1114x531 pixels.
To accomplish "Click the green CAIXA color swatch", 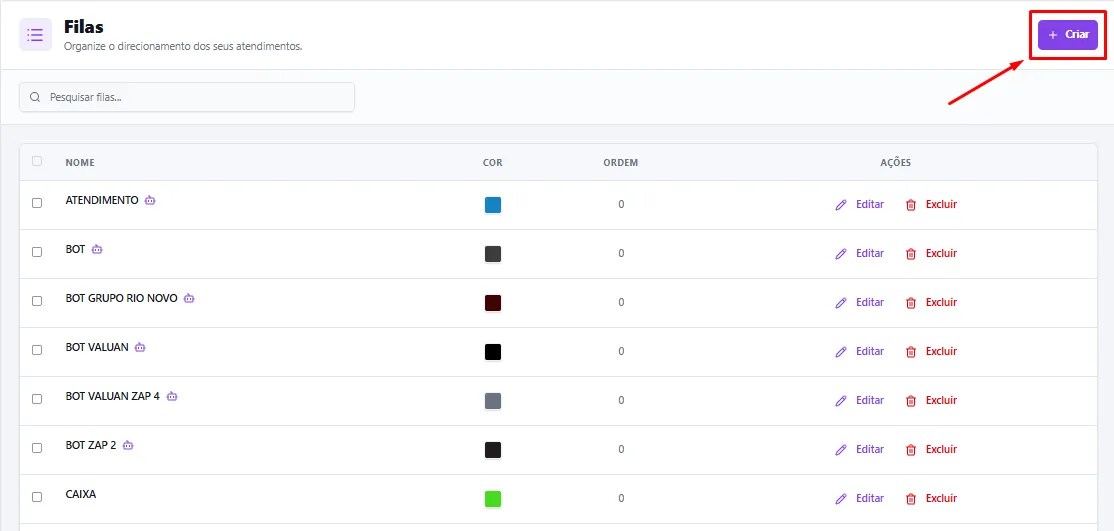I will (x=493, y=499).
